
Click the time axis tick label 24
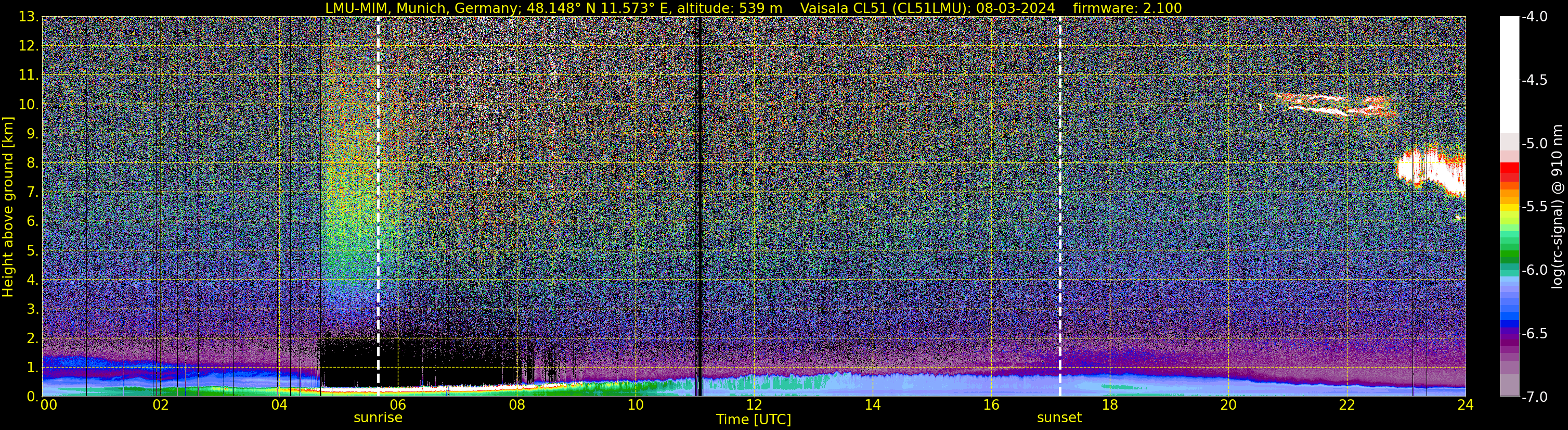[1465, 405]
